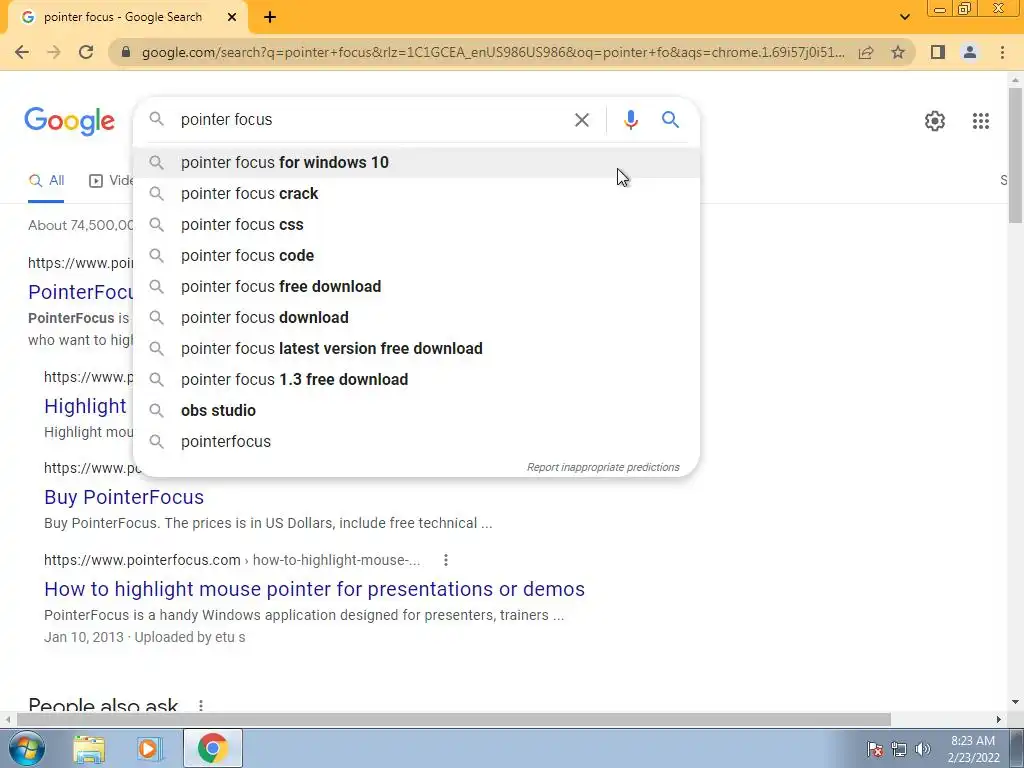Click Report inappropriate predictions link
The width and height of the screenshot is (1024, 768).
tap(603, 468)
